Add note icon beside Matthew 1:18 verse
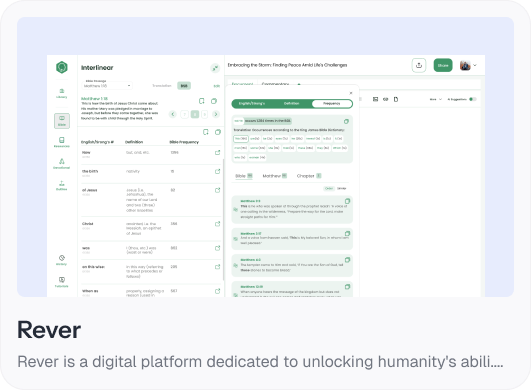The width and height of the screenshot is (531, 390). (201, 101)
